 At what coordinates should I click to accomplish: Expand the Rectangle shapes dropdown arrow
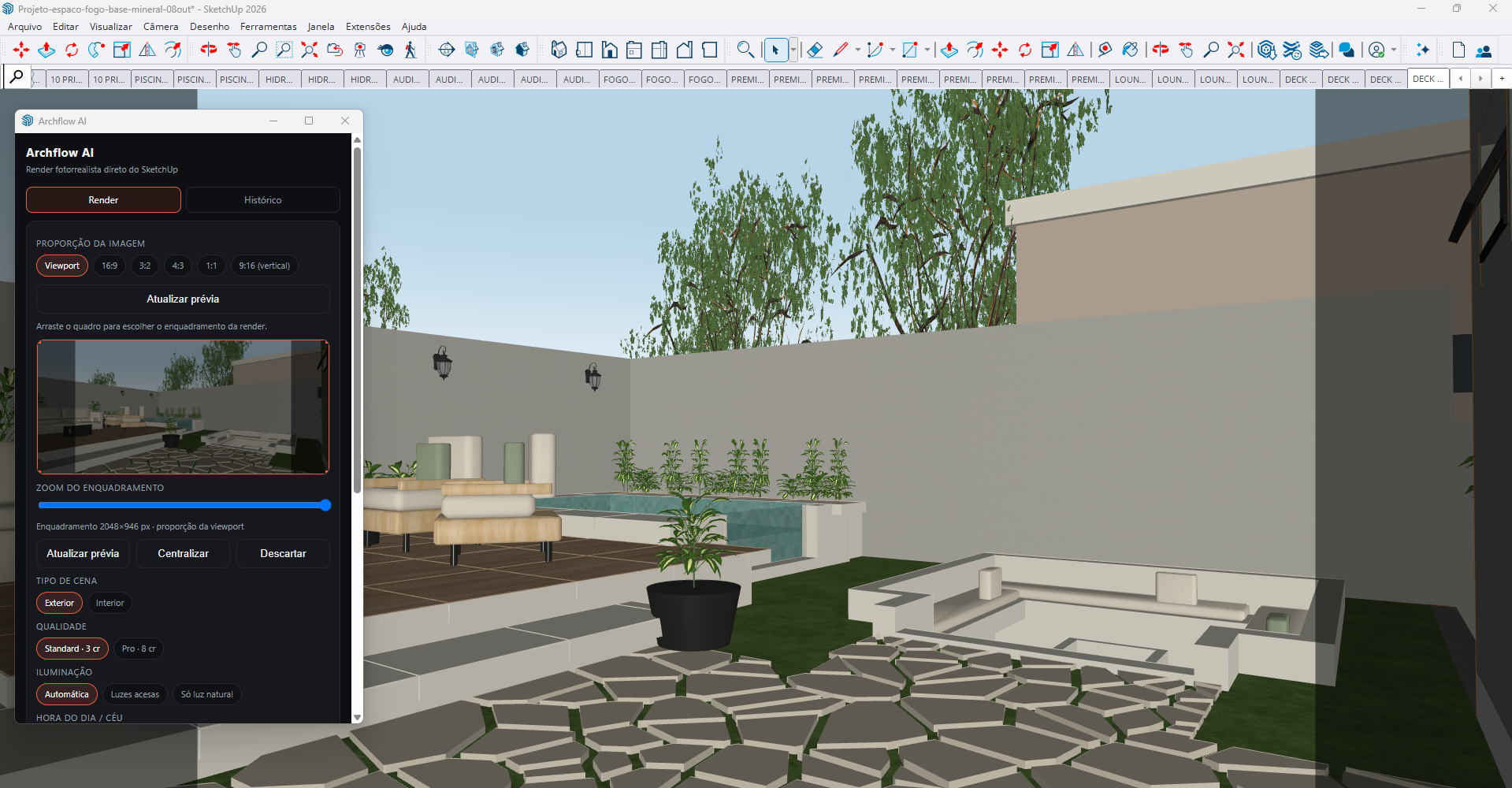927,50
